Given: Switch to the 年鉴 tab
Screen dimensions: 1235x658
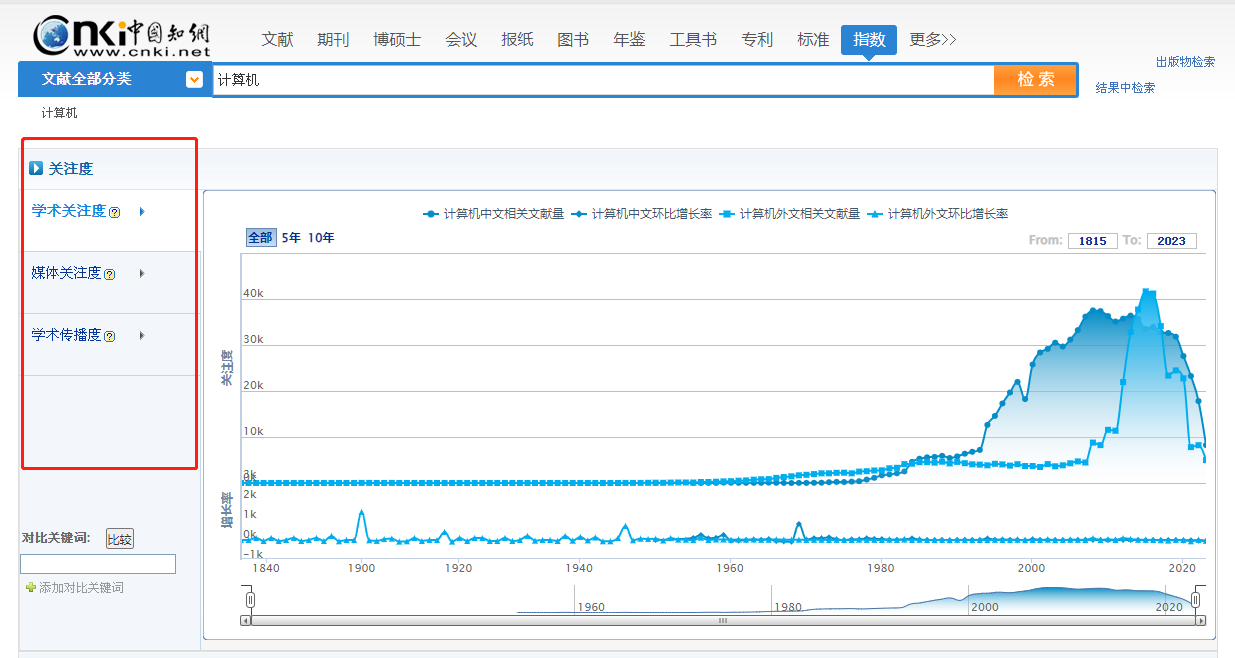Looking at the screenshot, I should coord(629,40).
